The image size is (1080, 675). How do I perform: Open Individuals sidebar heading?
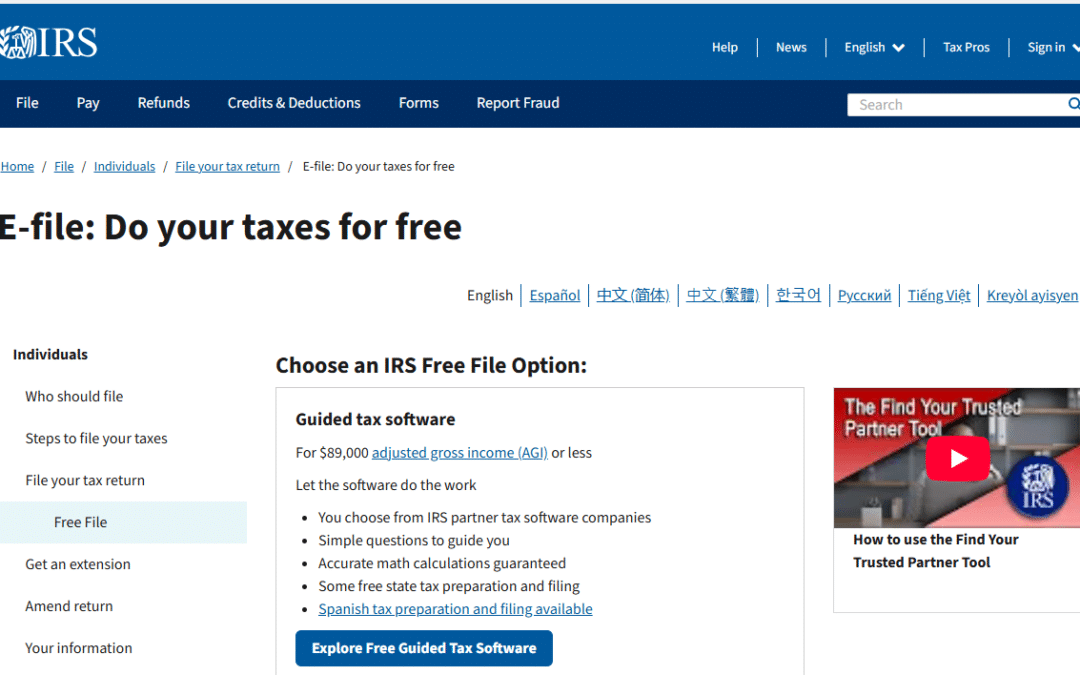click(x=50, y=355)
